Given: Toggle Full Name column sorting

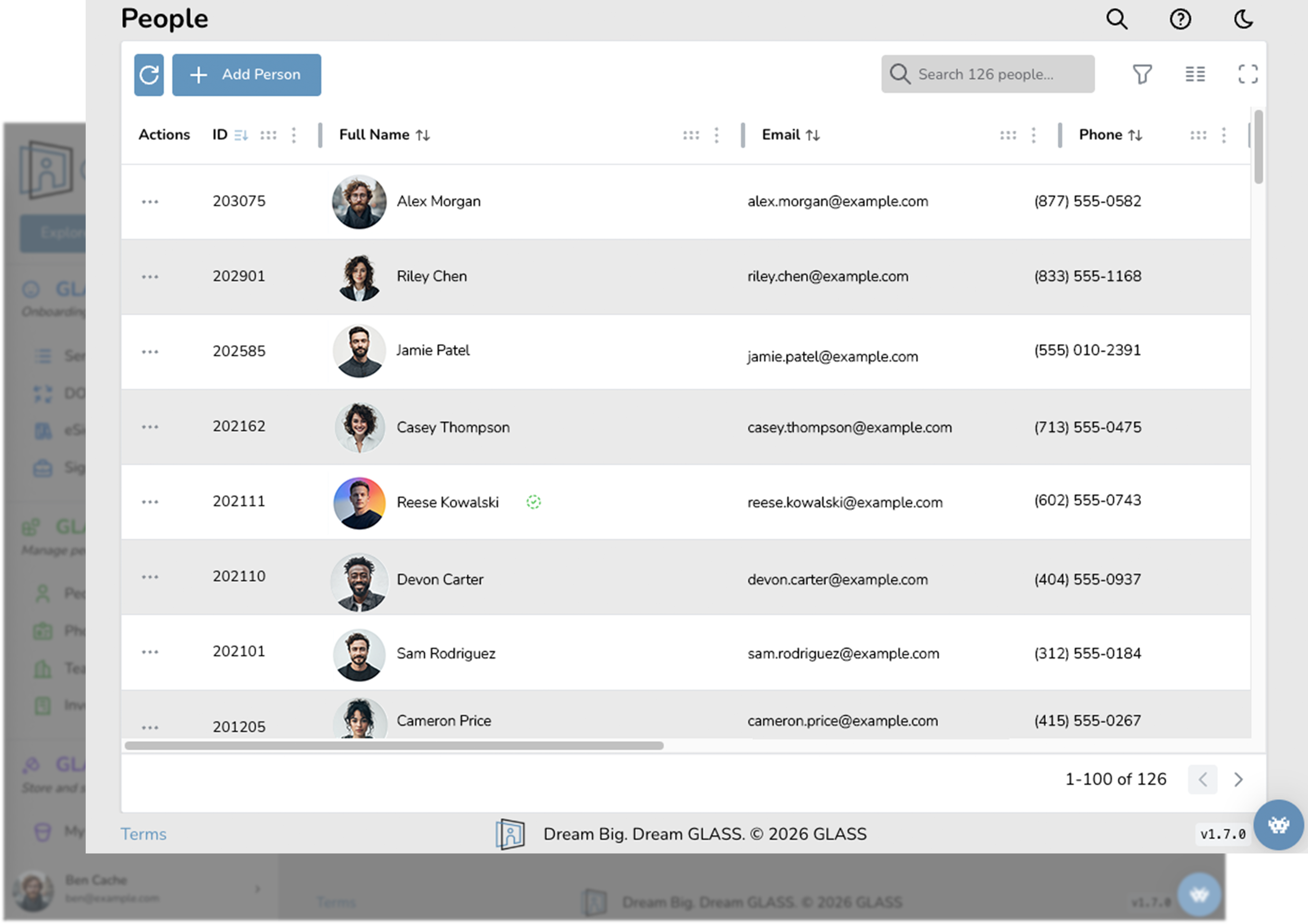Looking at the screenshot, I should click(423, 135).
